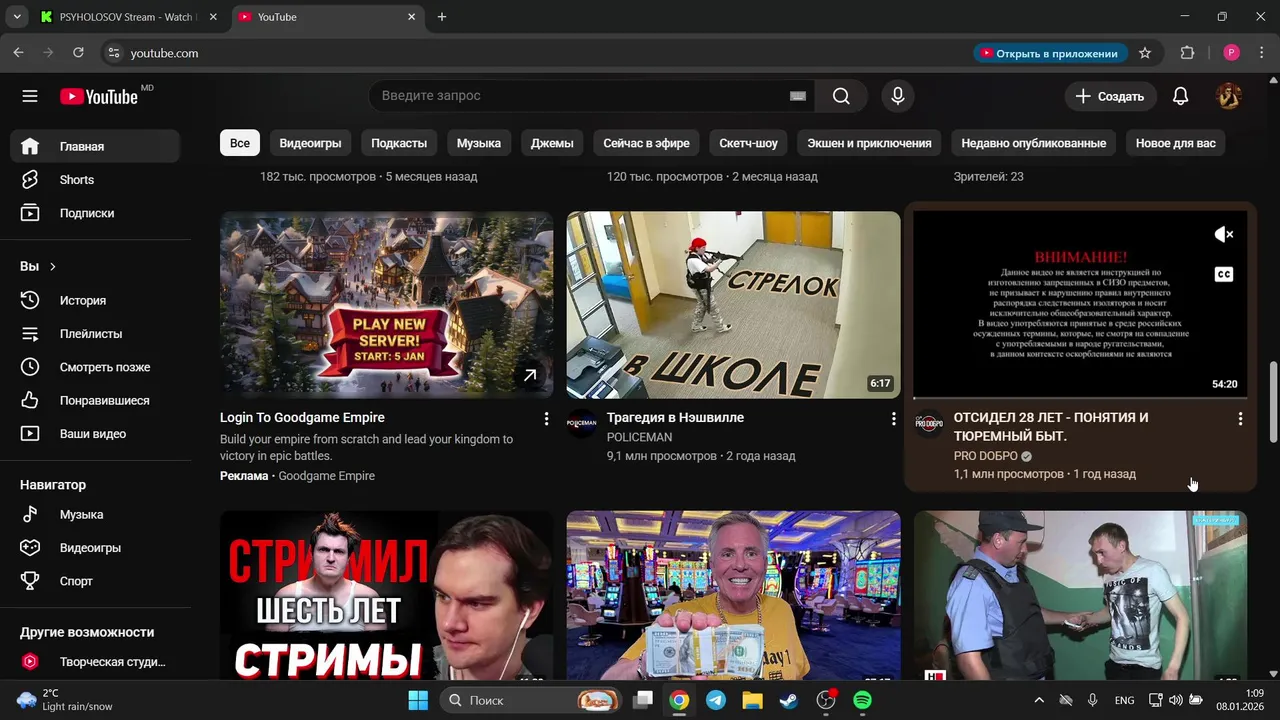Open История in sidebar
This screenshot has width=1280, height=720.
point(95,300)
